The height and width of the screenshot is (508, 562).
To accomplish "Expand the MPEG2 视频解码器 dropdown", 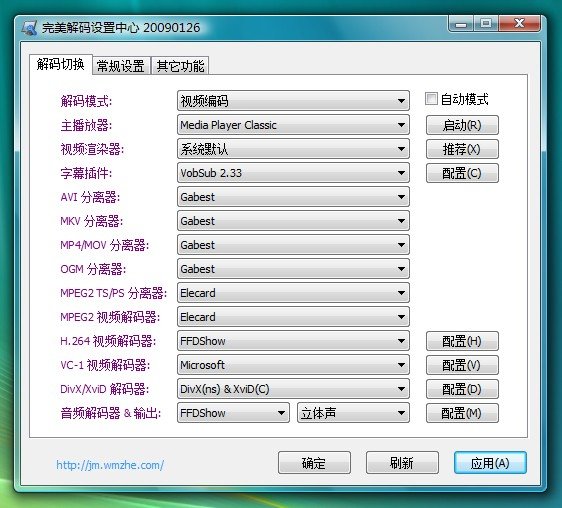I will tap(293, 317).
